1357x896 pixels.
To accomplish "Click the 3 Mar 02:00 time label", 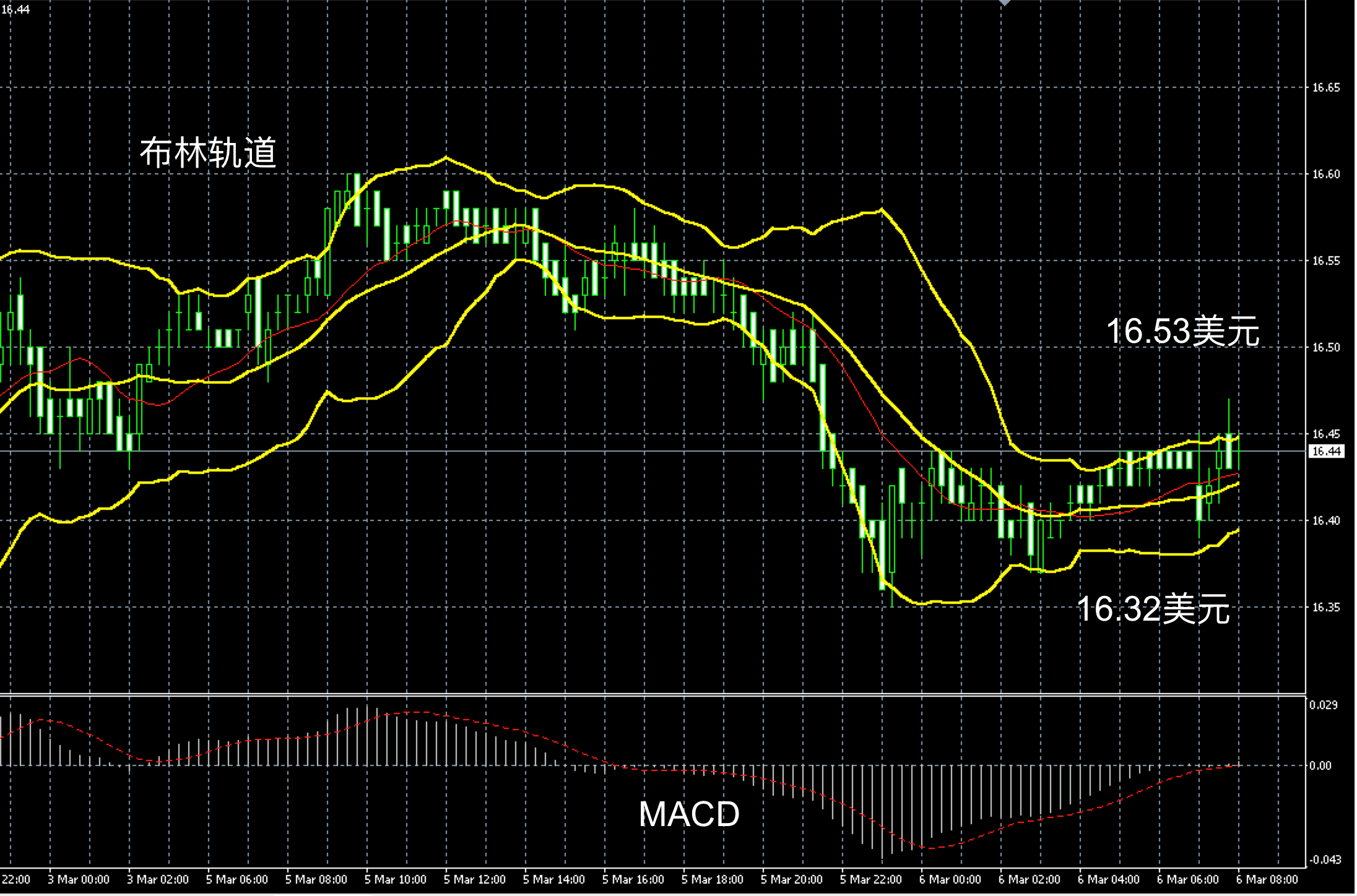I will click(158, 879).
